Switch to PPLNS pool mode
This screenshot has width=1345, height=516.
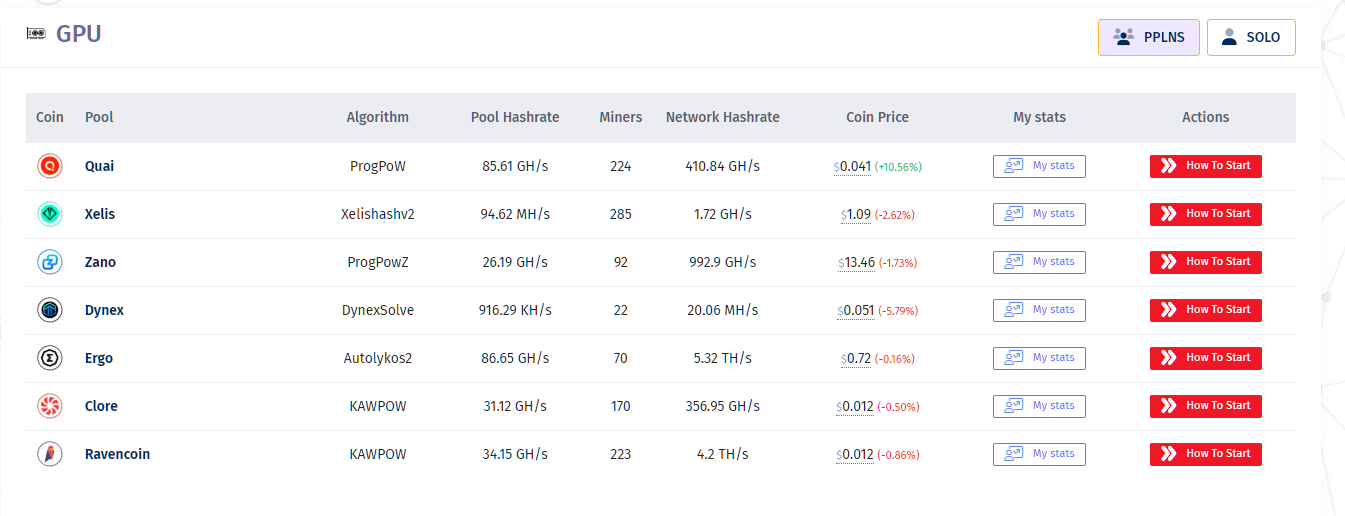1148,37
